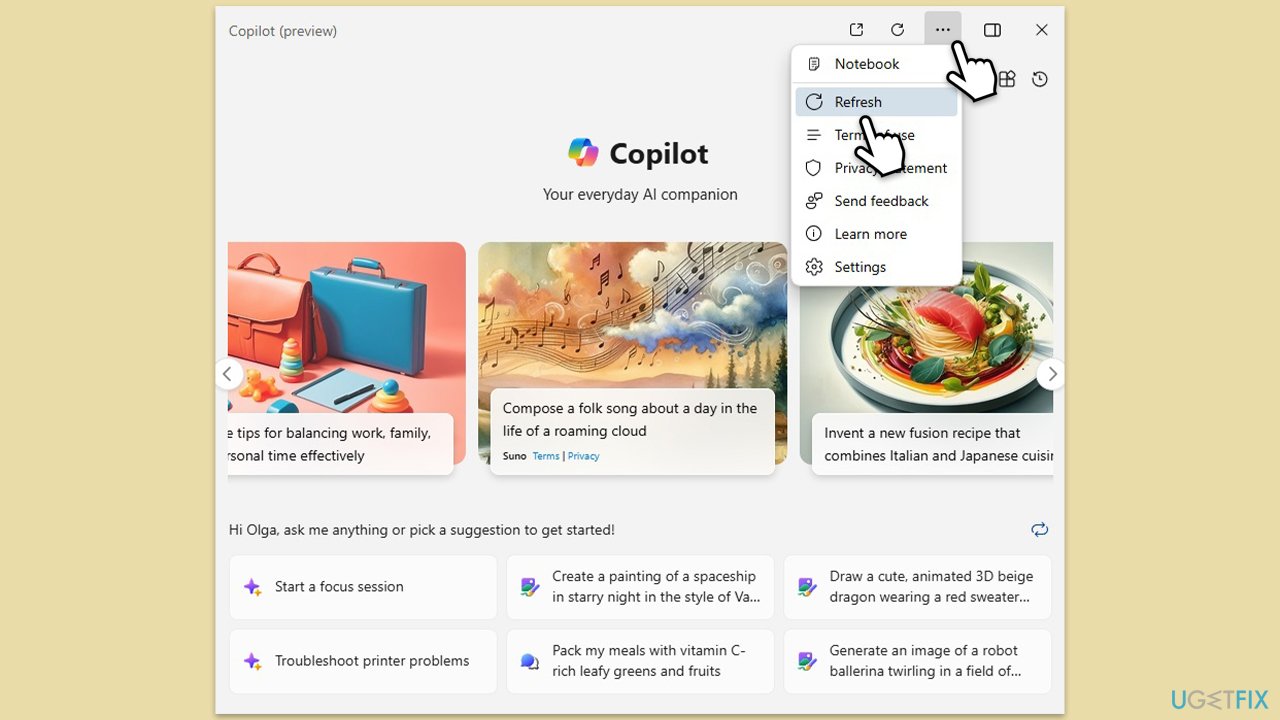Click Start a focus session suggestion
The width and height of the screenshot is (1280, 720).
click(x=363, y=587)
